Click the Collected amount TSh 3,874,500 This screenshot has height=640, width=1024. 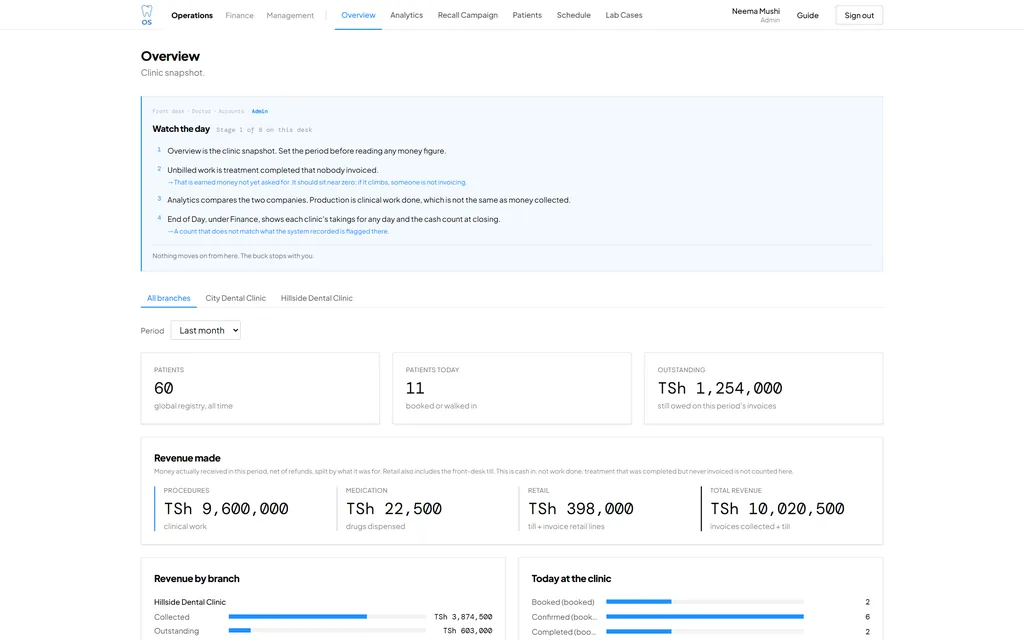click(x=463, y=616)
